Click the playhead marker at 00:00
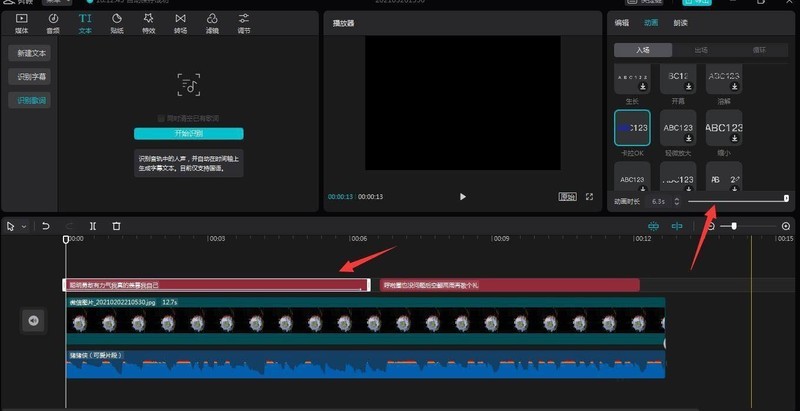Image resolution: width=800 pixels, height=411 pixels. 66,239
